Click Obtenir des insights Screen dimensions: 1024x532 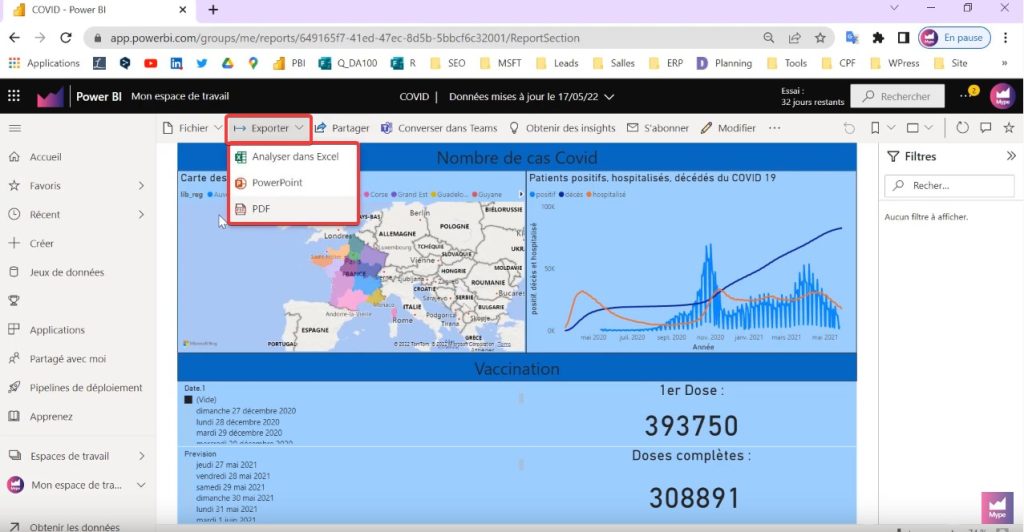point(562,128)
